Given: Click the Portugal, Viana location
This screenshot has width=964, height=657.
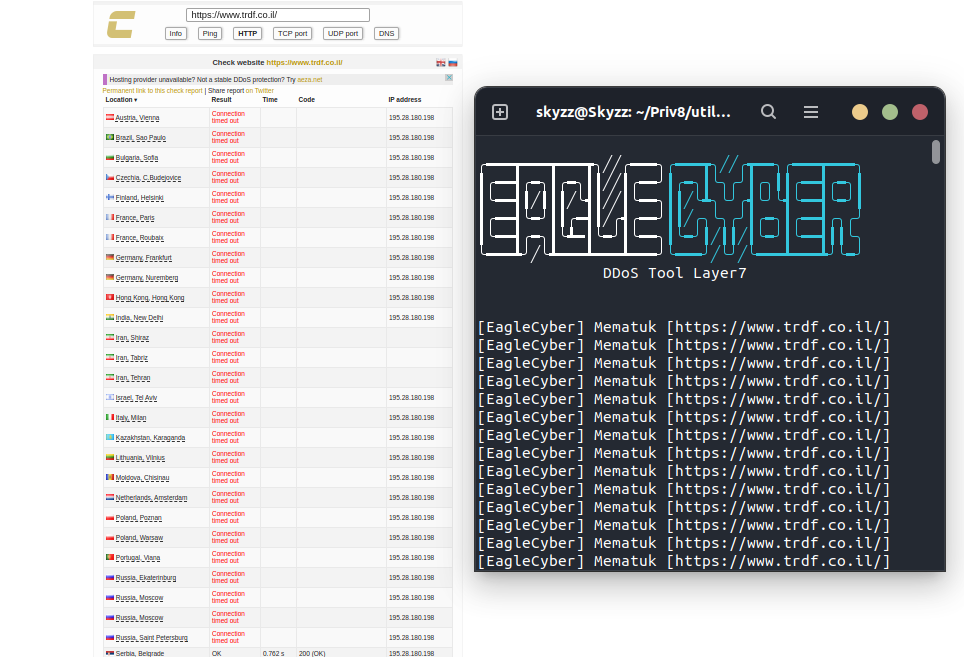Looking at the screenshot, I should 138,558.
